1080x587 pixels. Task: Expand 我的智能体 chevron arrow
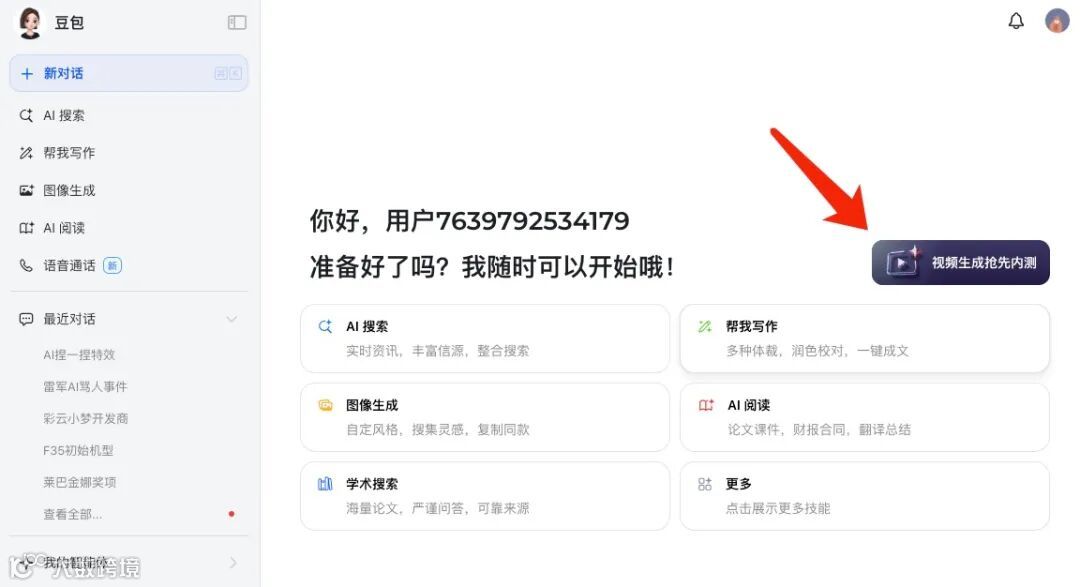pyautogui.click(x=233, y=563)
